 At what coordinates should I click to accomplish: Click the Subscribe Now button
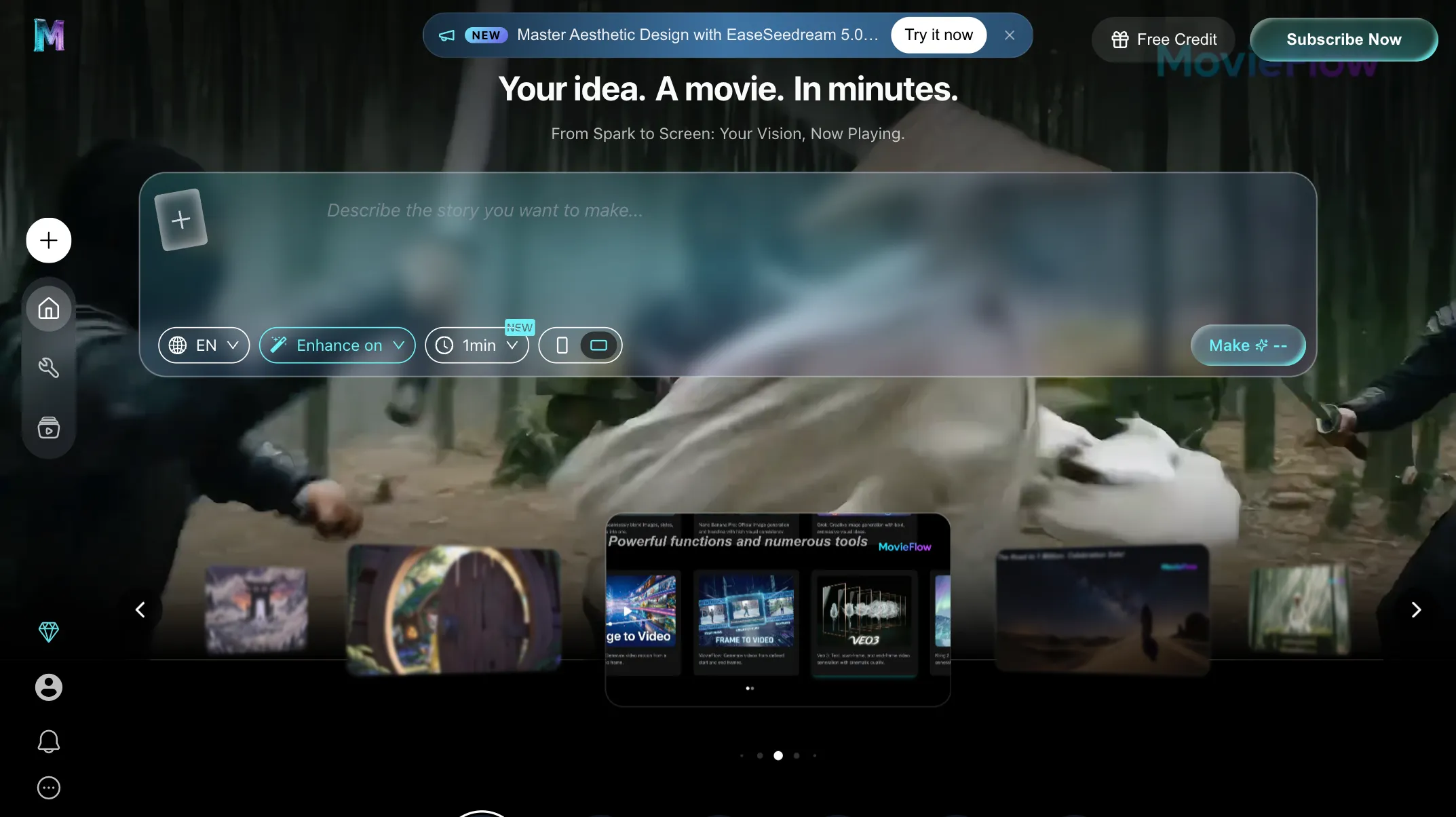1343,39
